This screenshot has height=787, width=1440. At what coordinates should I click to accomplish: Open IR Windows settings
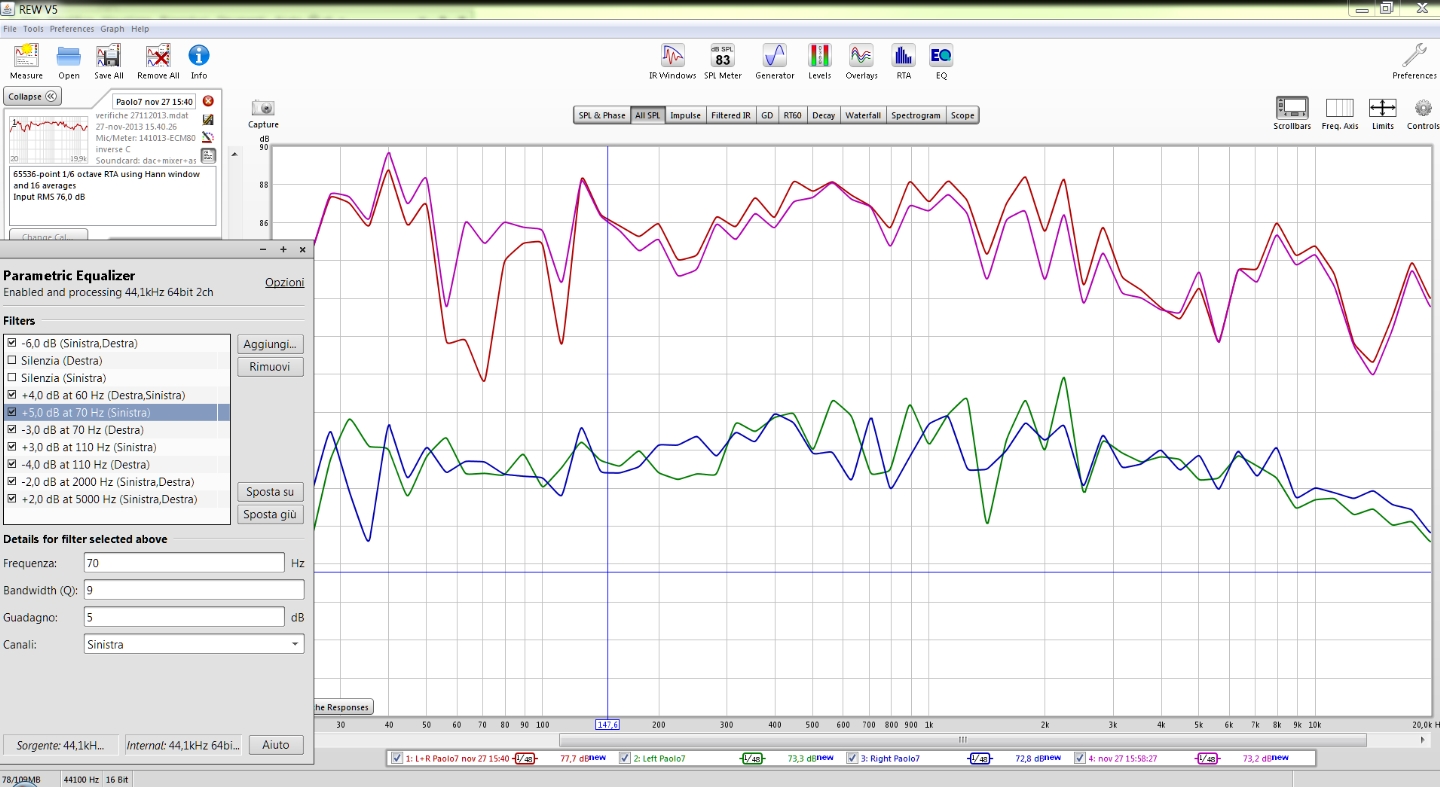click(x=673, y=55)
